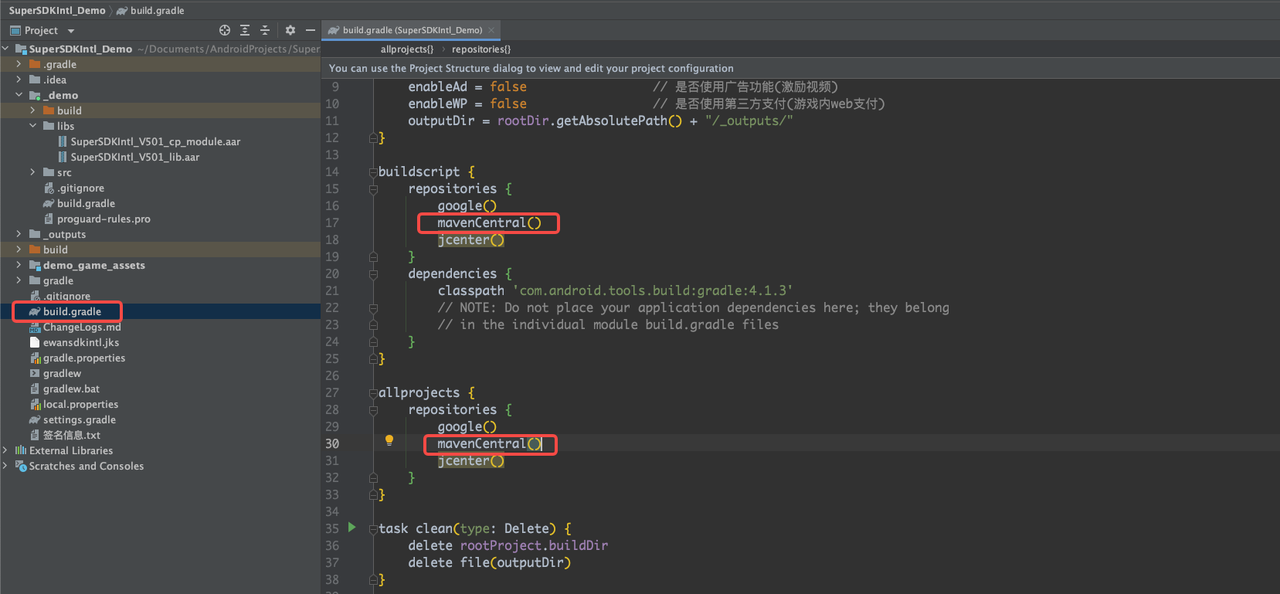Open the 签名信息.txt file
The height and width of the screenshot is (594, 1280).
coord(72,436)
